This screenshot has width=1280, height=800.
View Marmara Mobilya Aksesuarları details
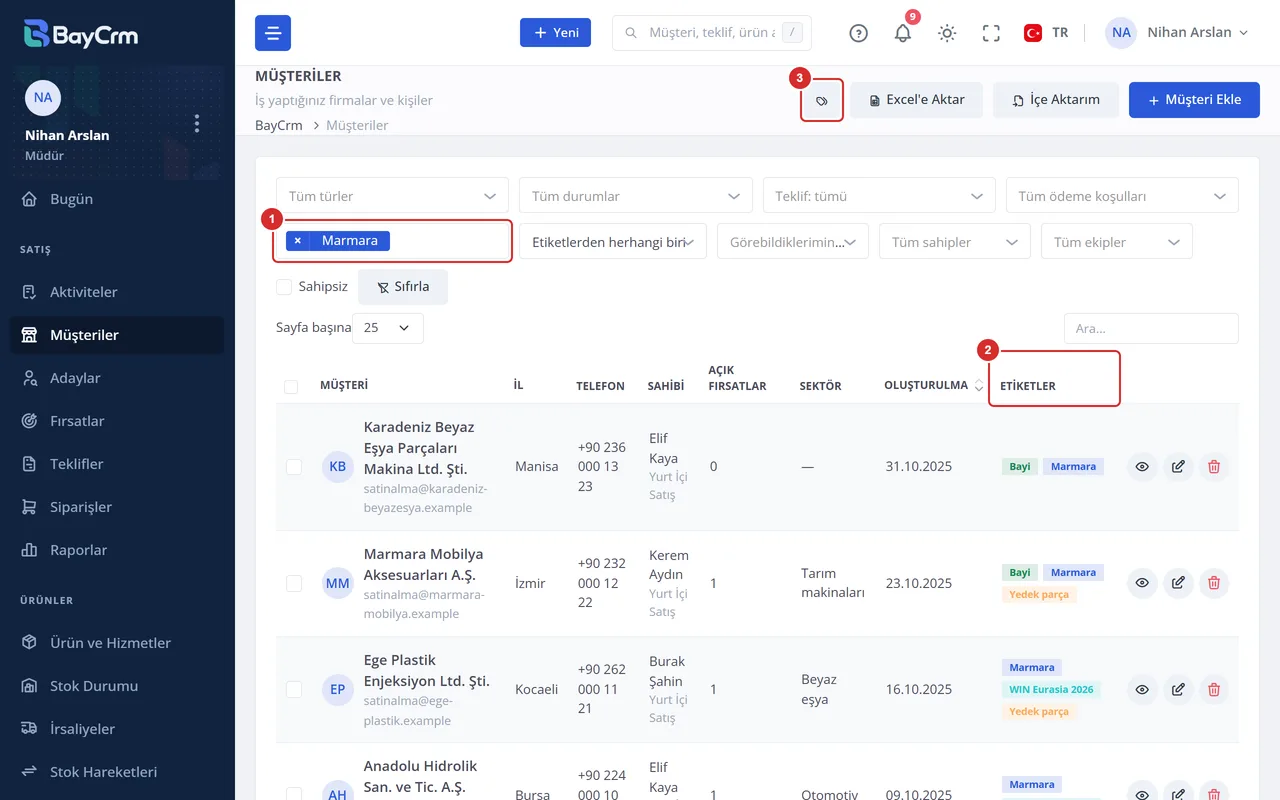click(x=1142, y=583)
